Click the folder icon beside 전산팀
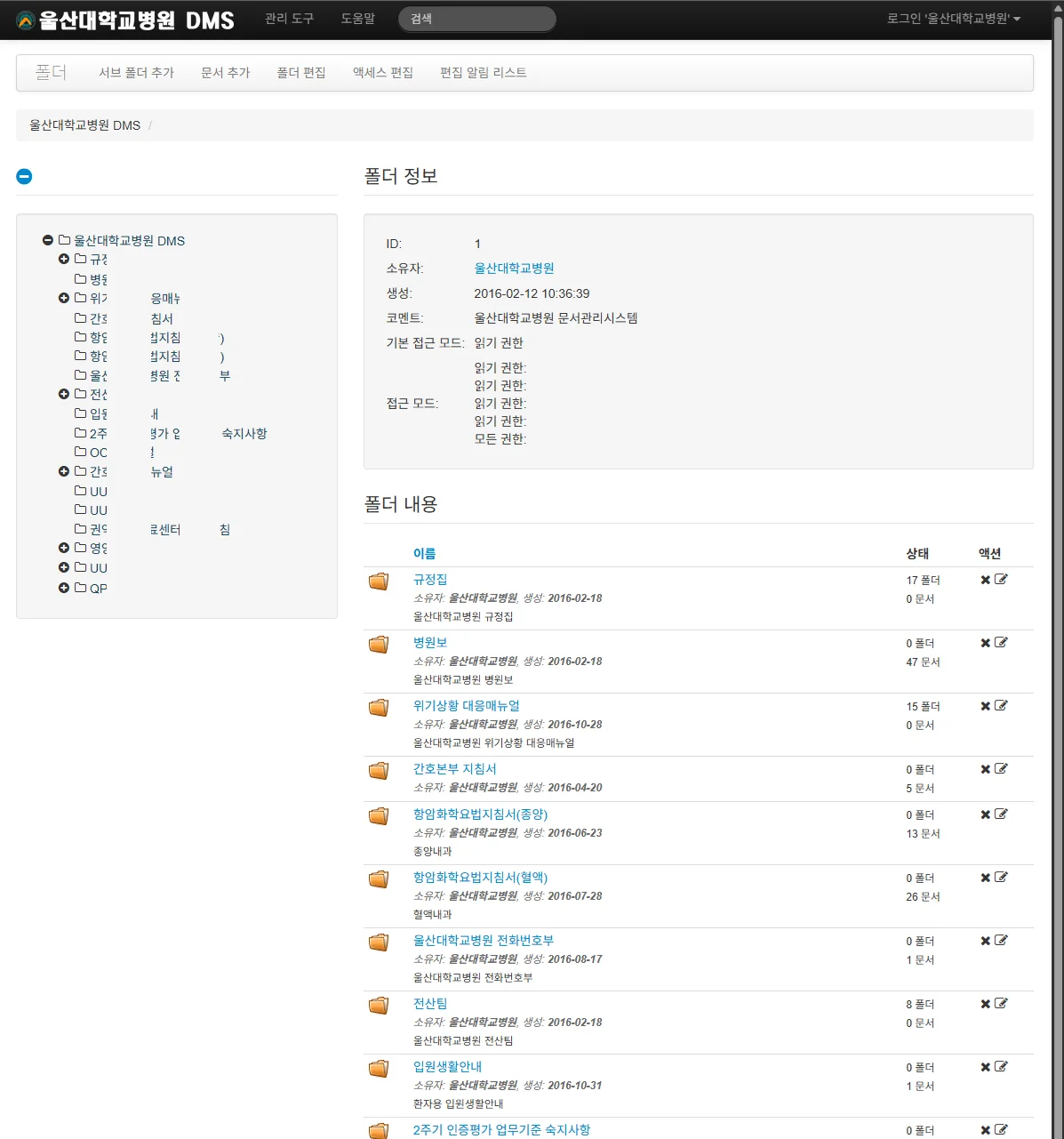Viewport: 1064px width, 1139px height. click(x=379, y=1006)
